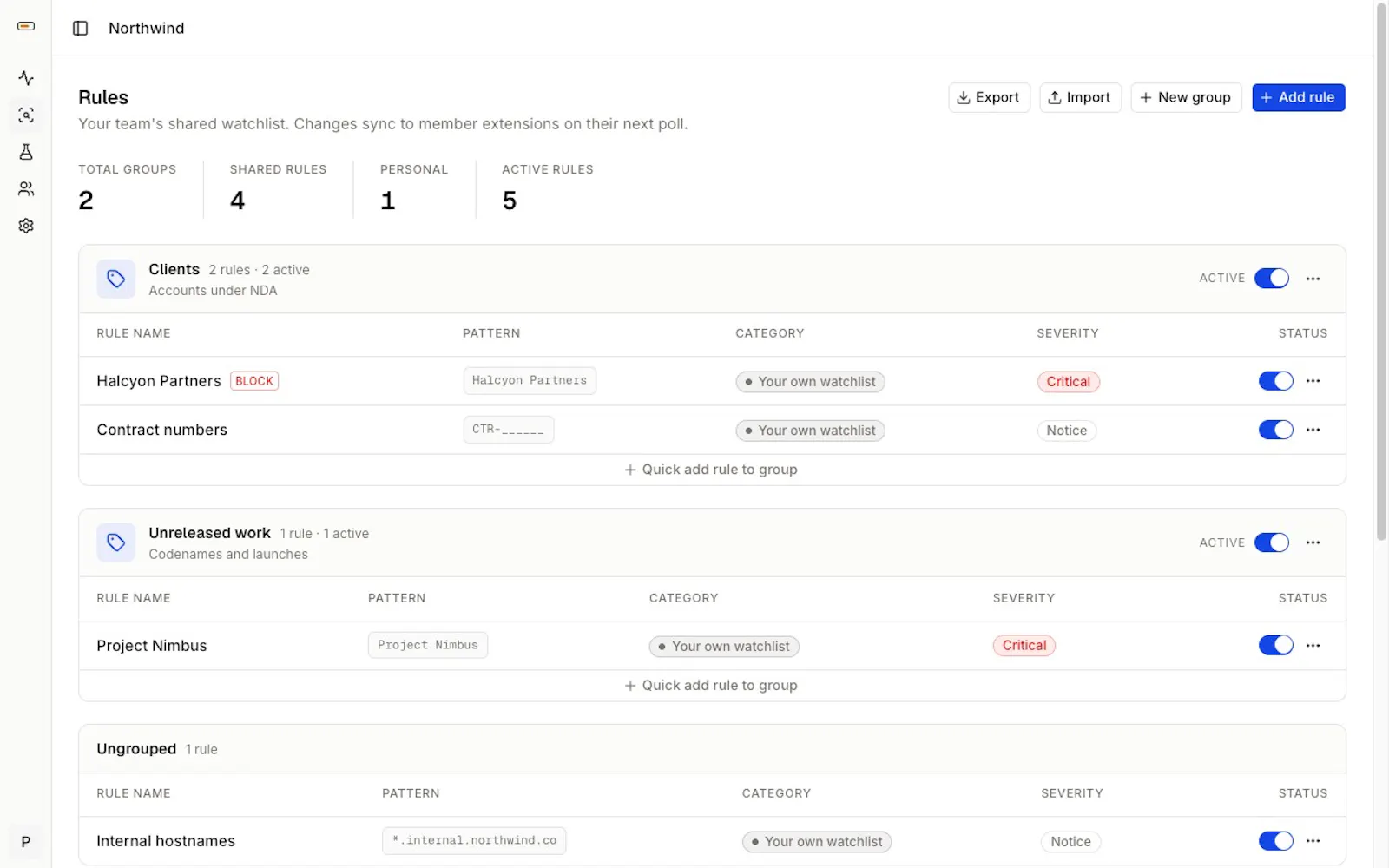Open the scan rules icon in sidebar
The width and height of the screenshot is (1389, 868).
[26, 115]
